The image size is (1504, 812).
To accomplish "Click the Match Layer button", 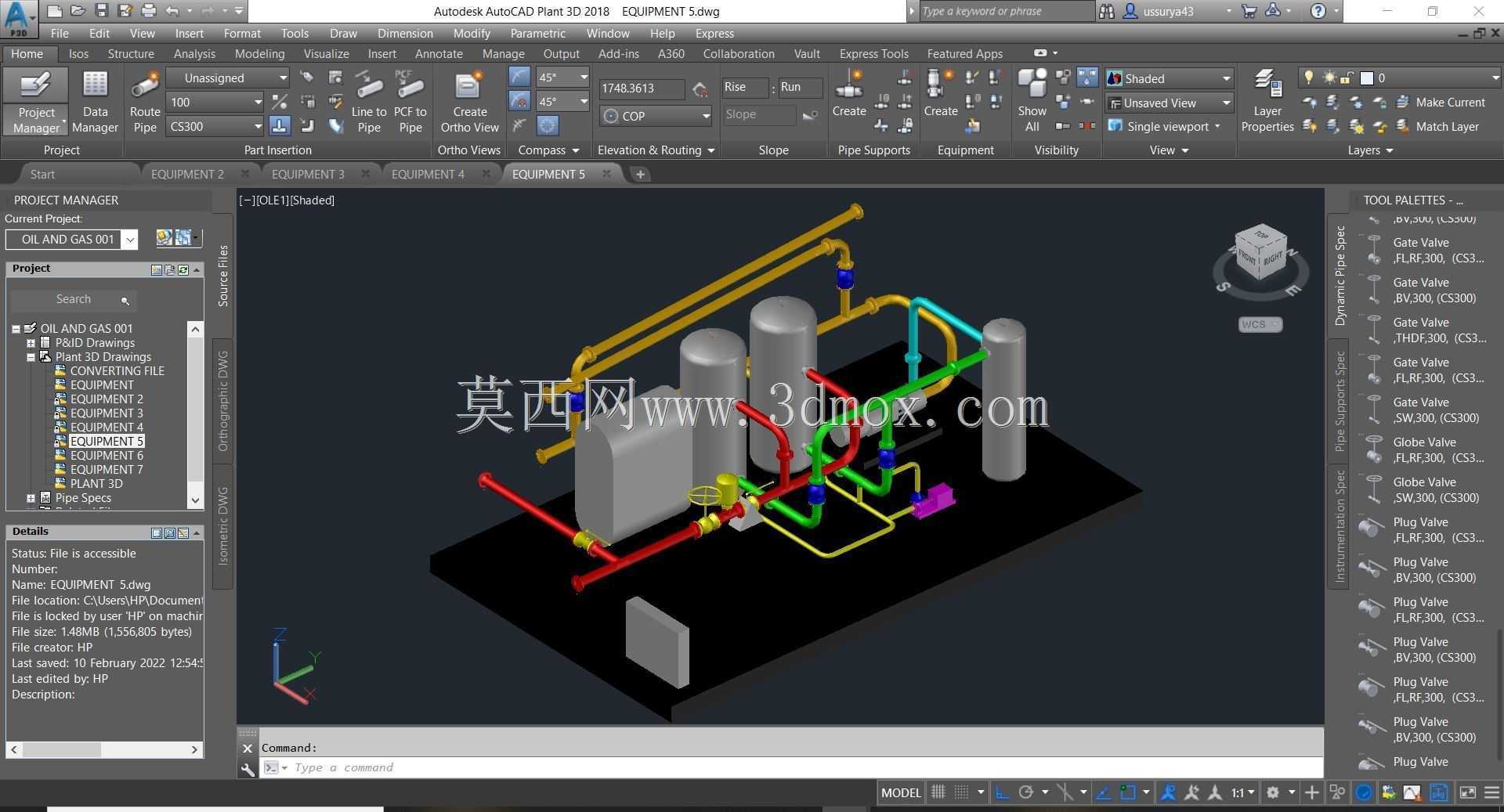I will pyautogui.click(x=1437, y=126).
